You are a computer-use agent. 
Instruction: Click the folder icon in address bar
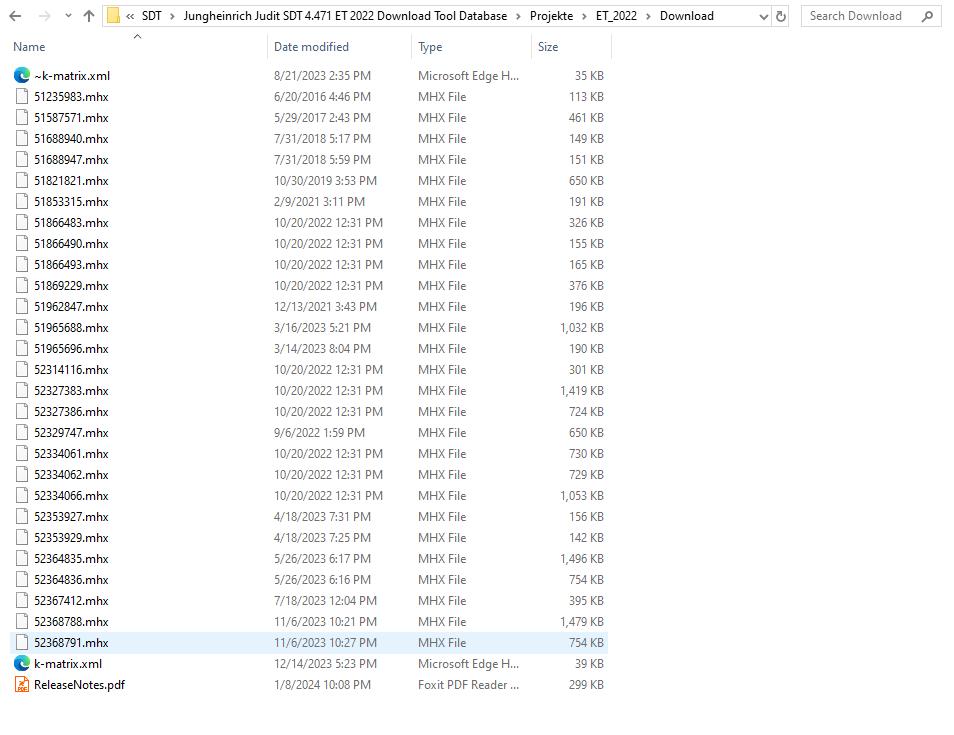click(113, 16)
